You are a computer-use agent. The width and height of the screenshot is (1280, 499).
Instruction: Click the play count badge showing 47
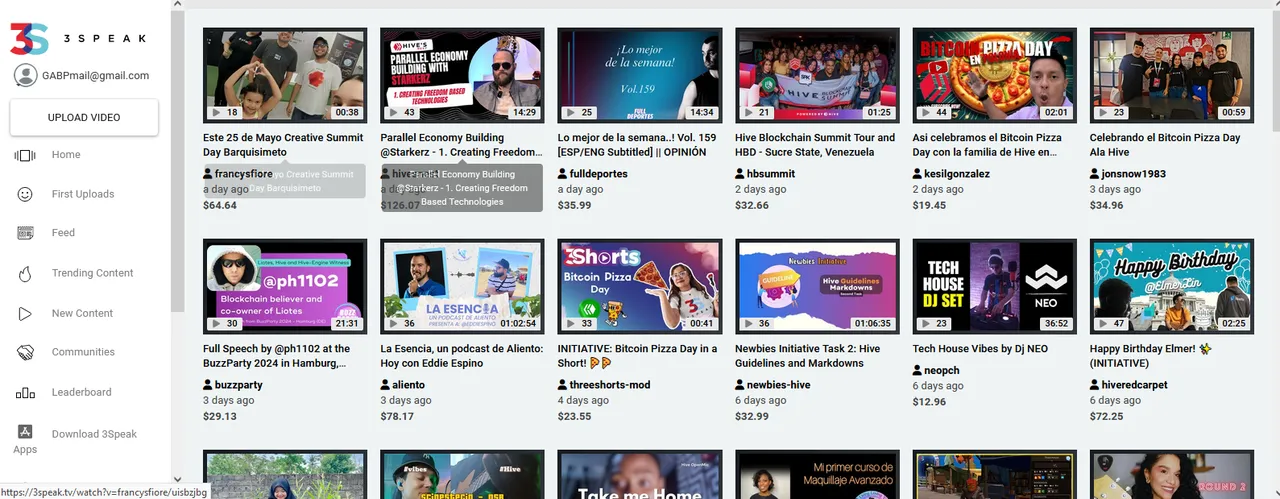tap(1112, 324)
